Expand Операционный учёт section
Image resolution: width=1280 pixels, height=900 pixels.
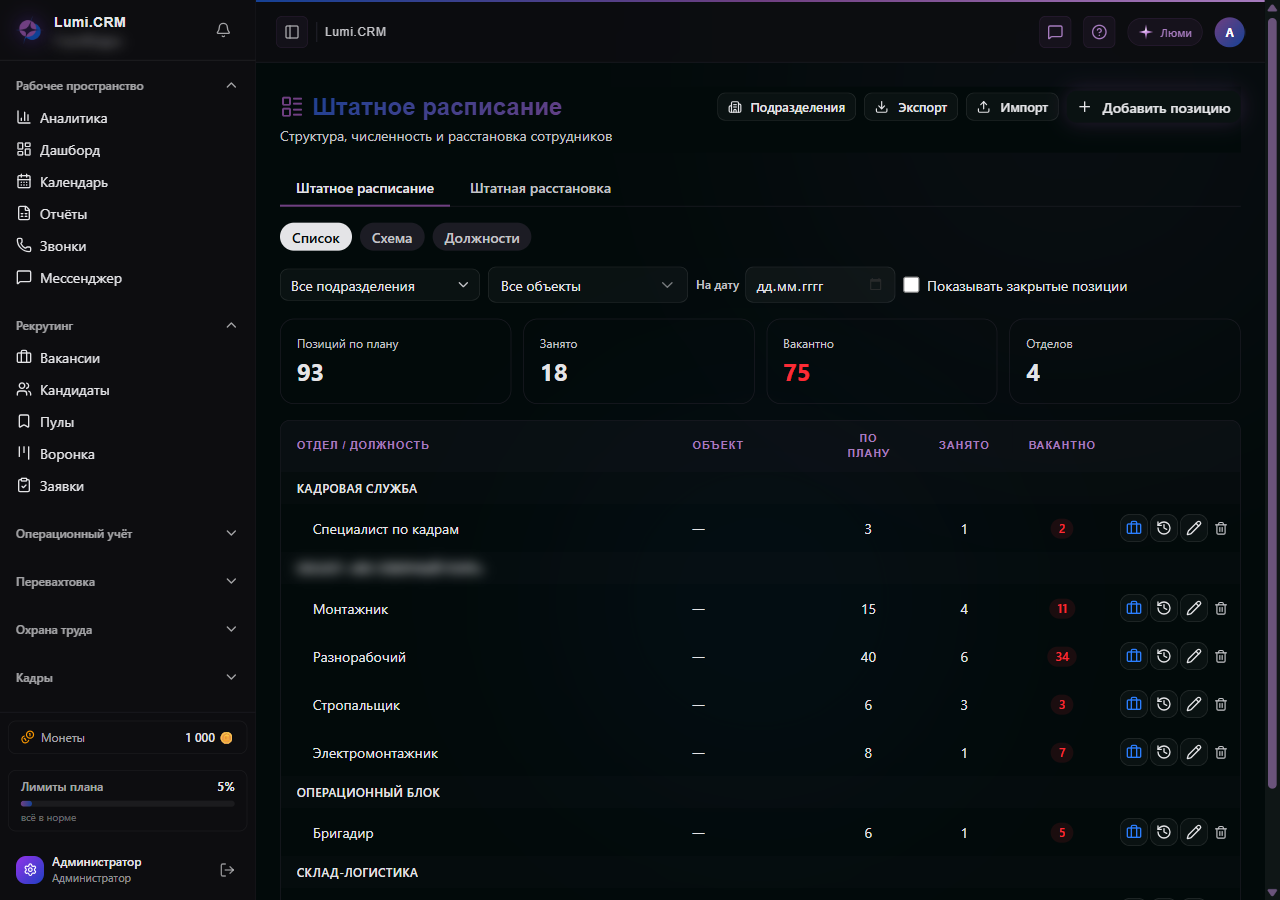click(128, 534)
